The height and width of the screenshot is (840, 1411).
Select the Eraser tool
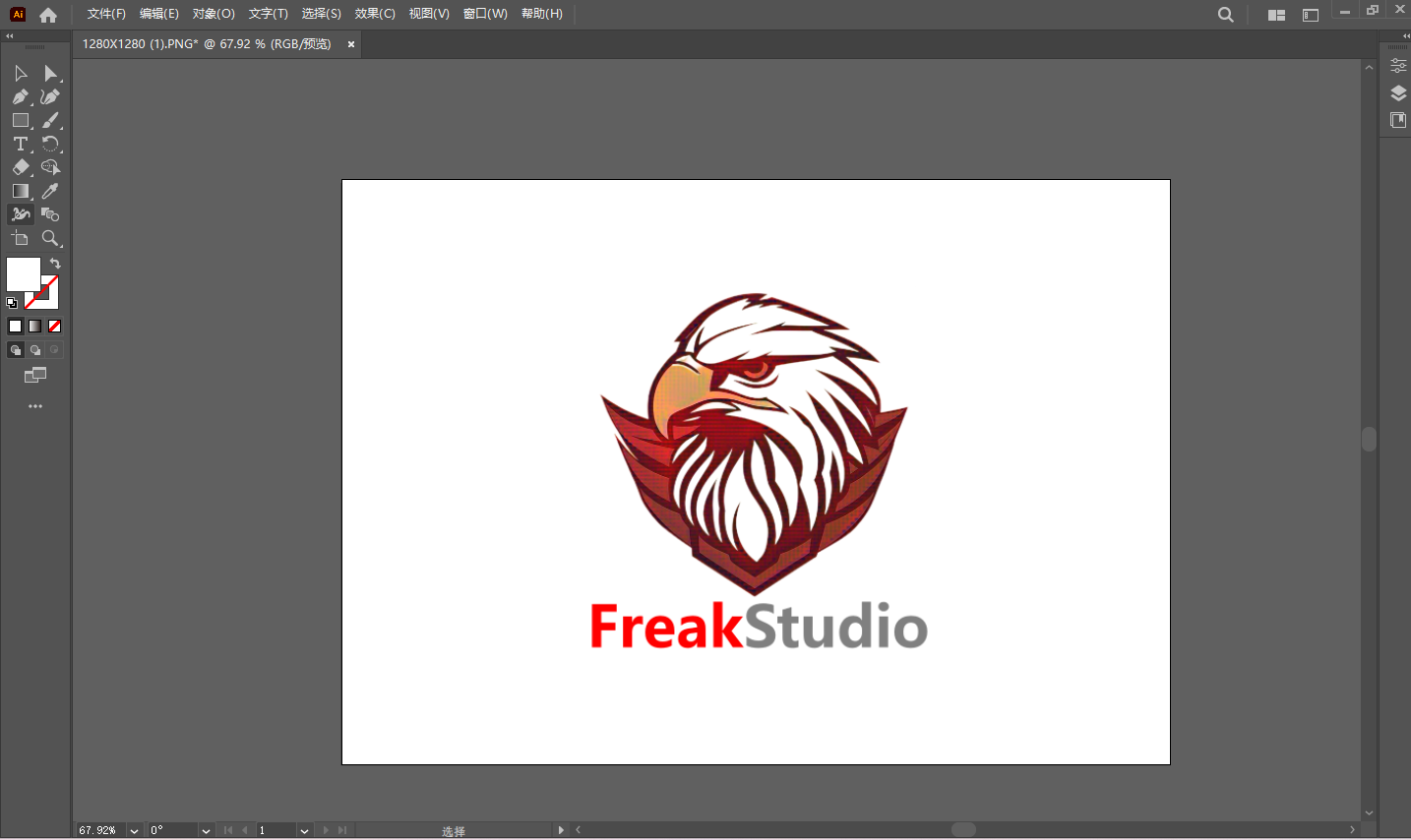pyautogui.click(x=21, y=167)
